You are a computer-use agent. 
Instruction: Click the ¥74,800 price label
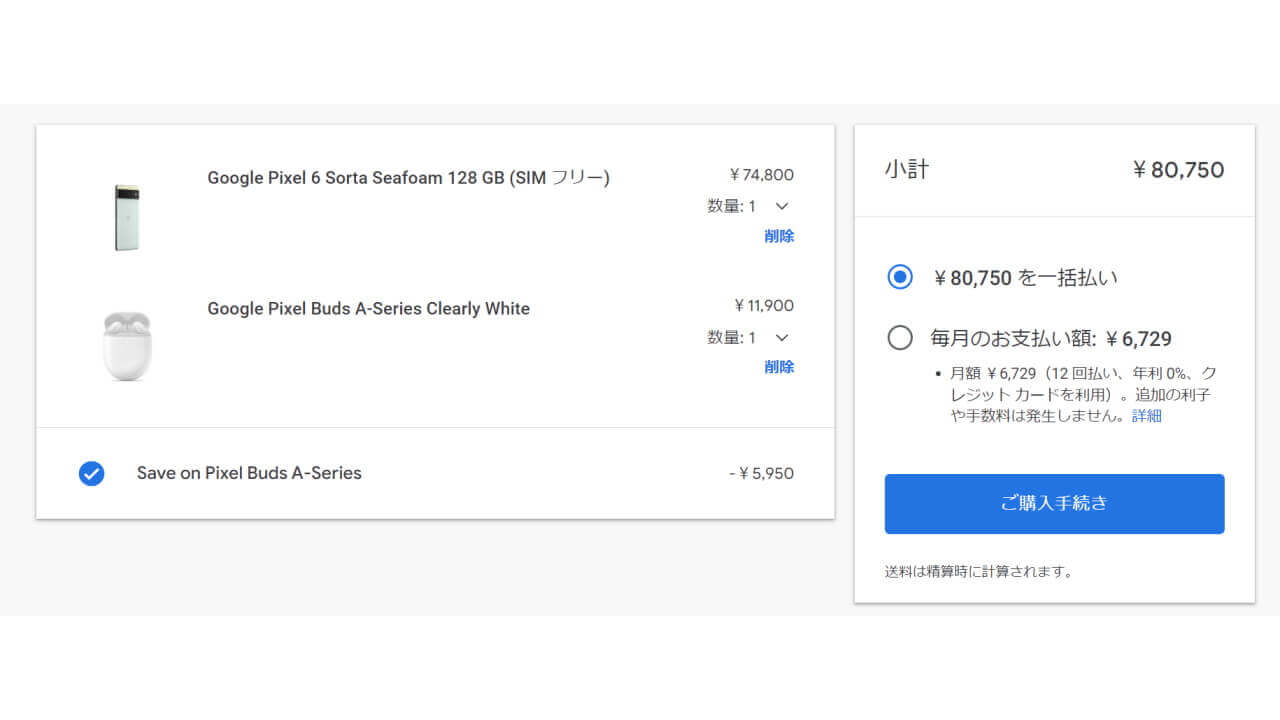click(761, 174)
